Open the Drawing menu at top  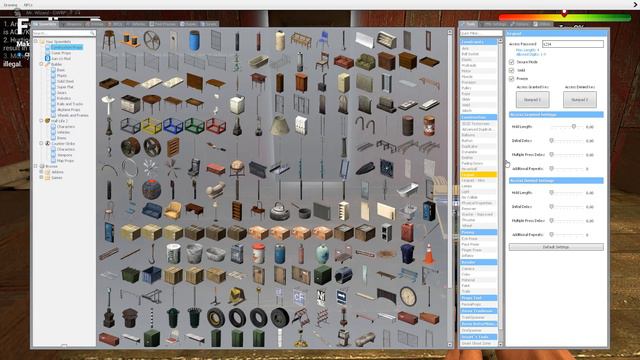[x=11, y=5]
